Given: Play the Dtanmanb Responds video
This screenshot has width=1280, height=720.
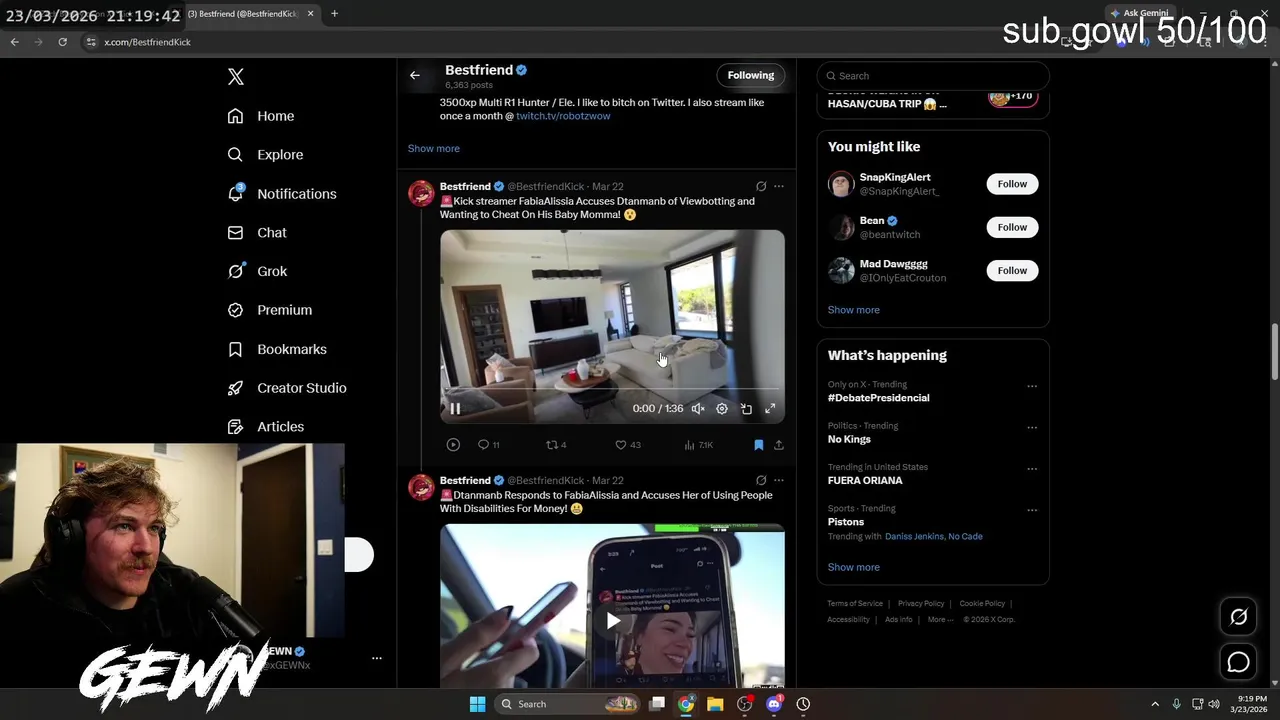Looking at the screenshot, I should tap(613, 621).
